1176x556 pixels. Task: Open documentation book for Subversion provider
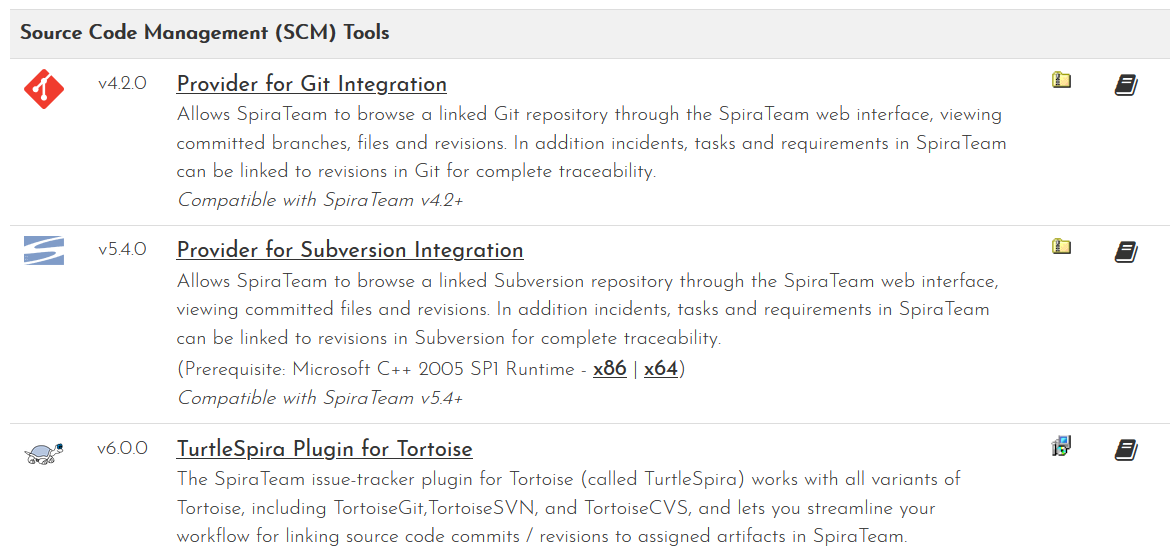[x=1126, y=251]
